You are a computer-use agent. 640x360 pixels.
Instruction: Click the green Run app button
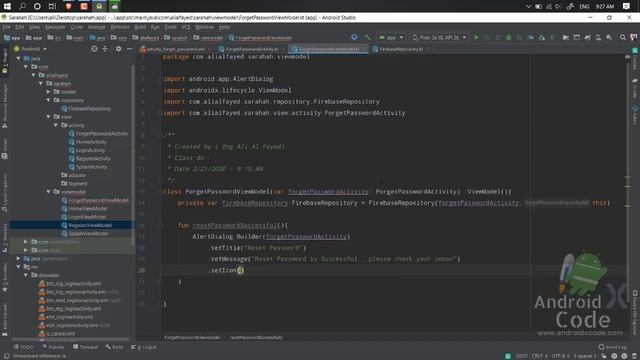tap(476, 38)
